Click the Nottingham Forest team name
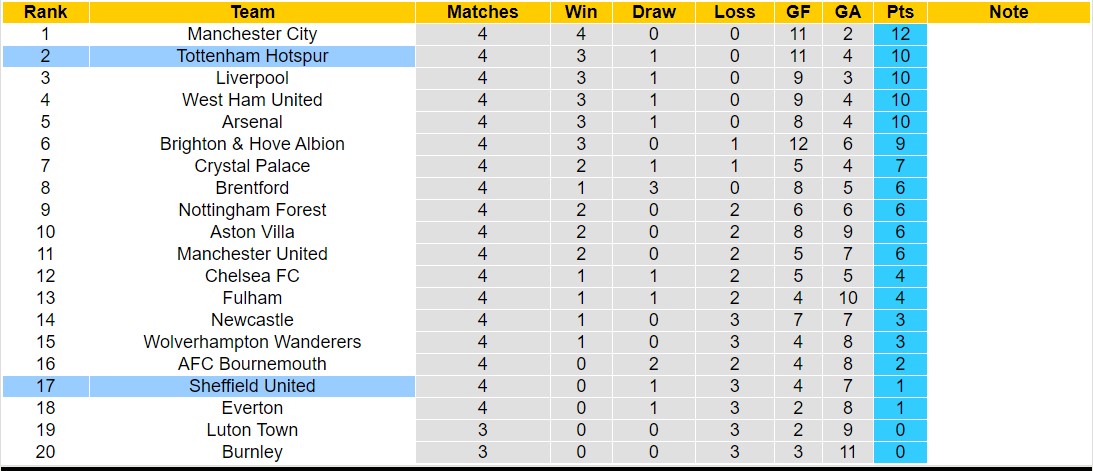 [252, 210]
